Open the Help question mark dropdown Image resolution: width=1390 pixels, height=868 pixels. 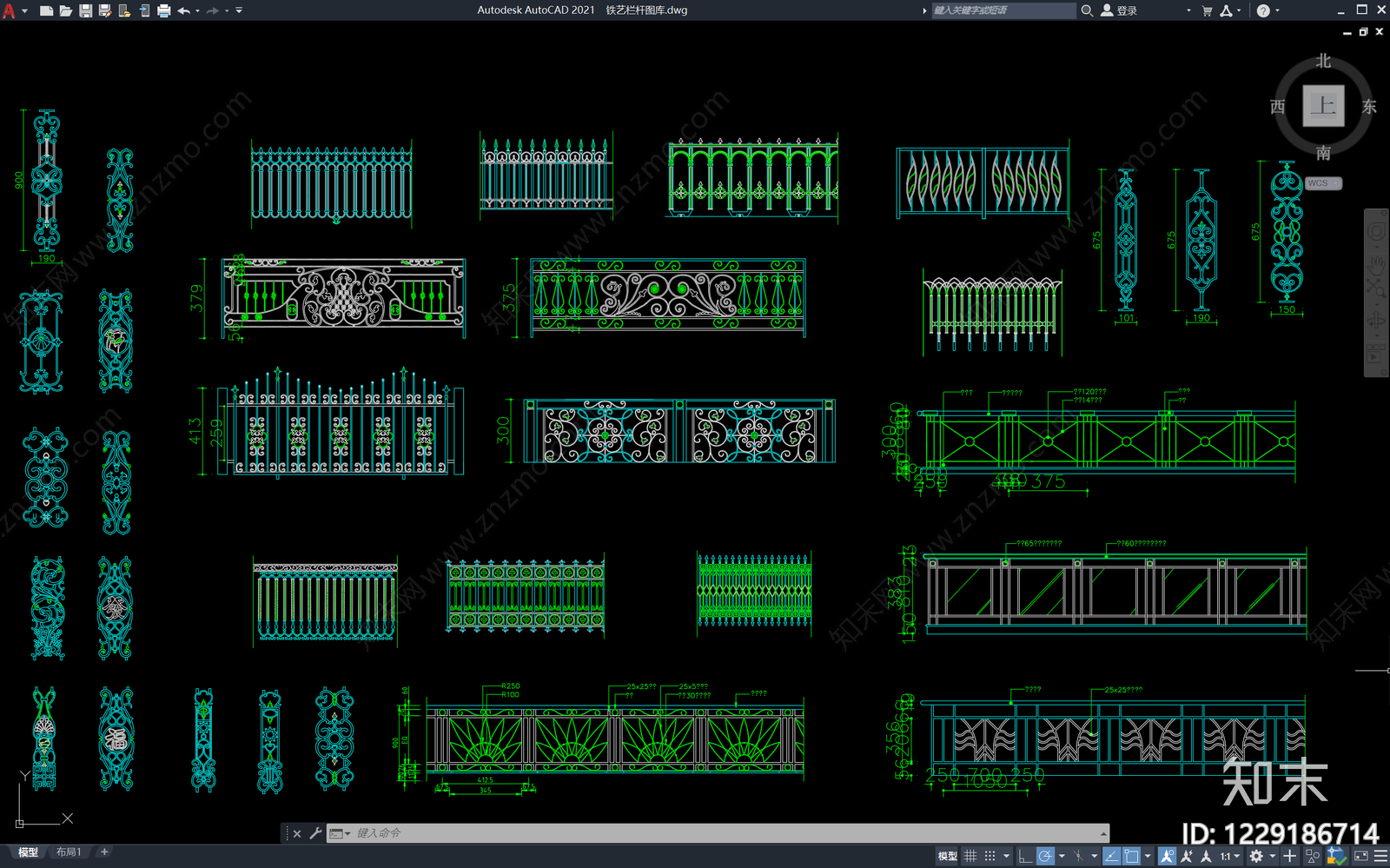point(1268,10)
